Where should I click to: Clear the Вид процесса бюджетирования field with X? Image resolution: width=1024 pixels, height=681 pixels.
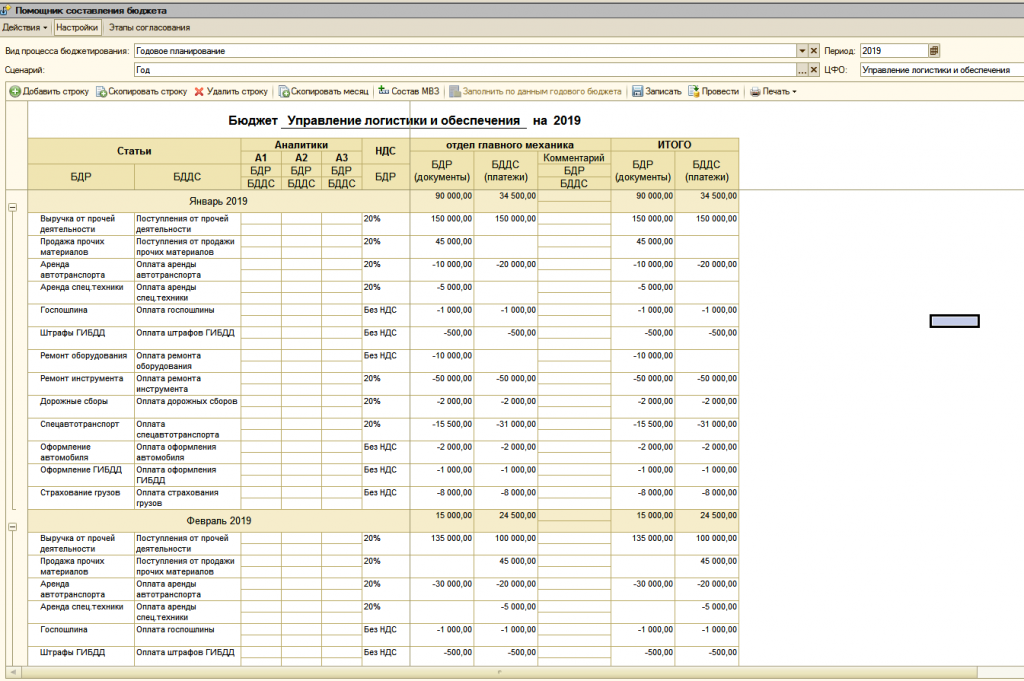click(814, 50)
